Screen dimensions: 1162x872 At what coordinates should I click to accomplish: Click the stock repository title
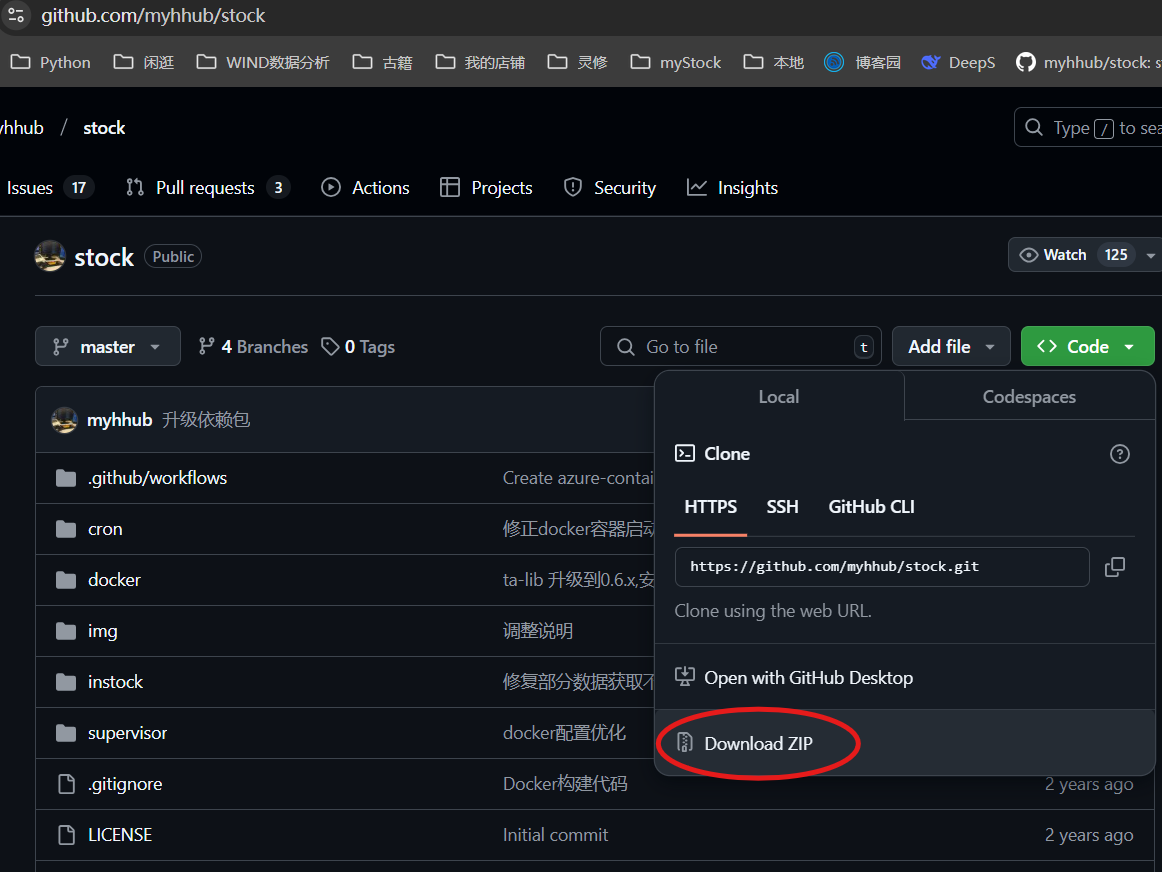tap(104, 257)
